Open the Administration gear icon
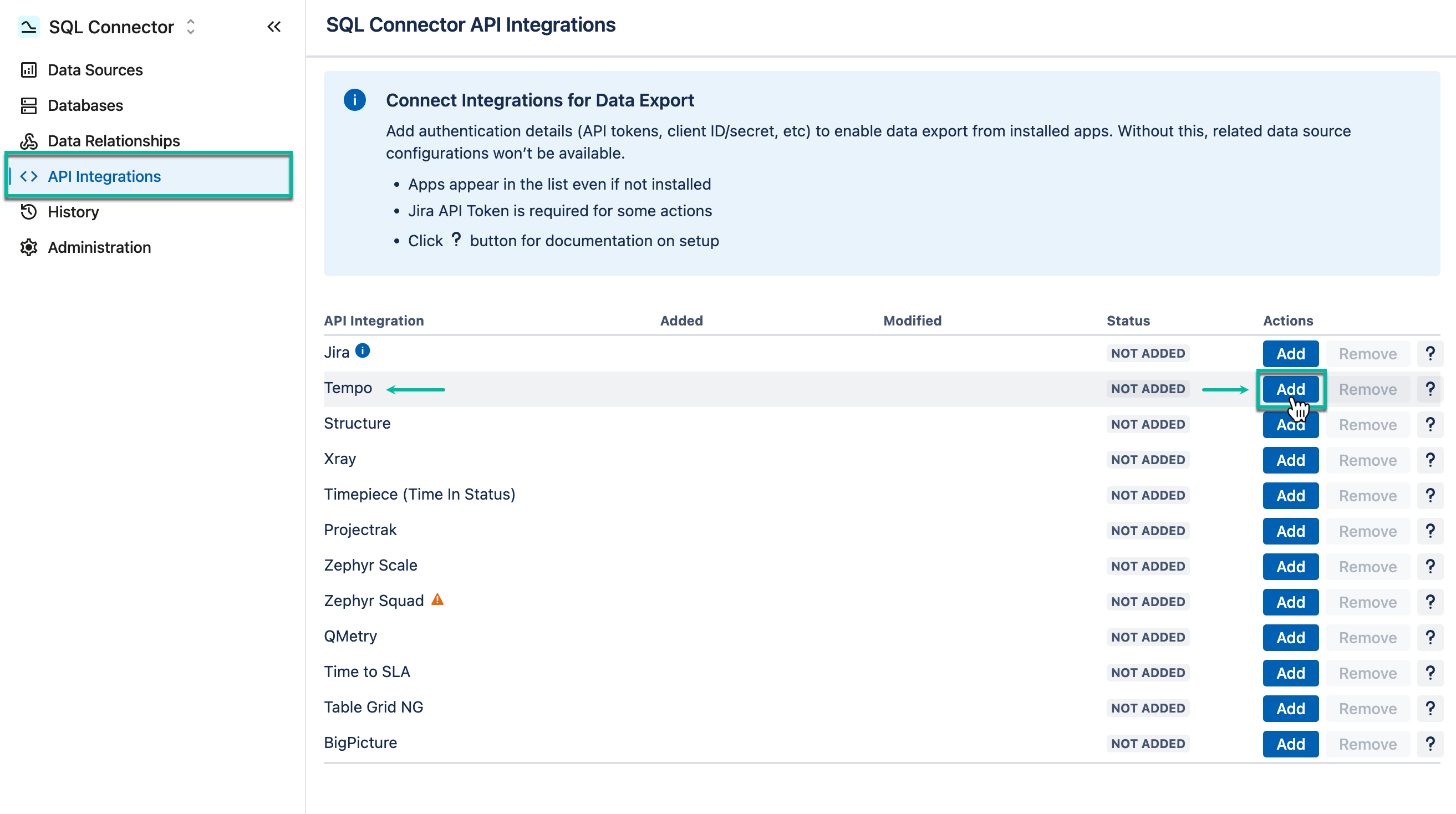1456x814 pixels. point(29,247)
